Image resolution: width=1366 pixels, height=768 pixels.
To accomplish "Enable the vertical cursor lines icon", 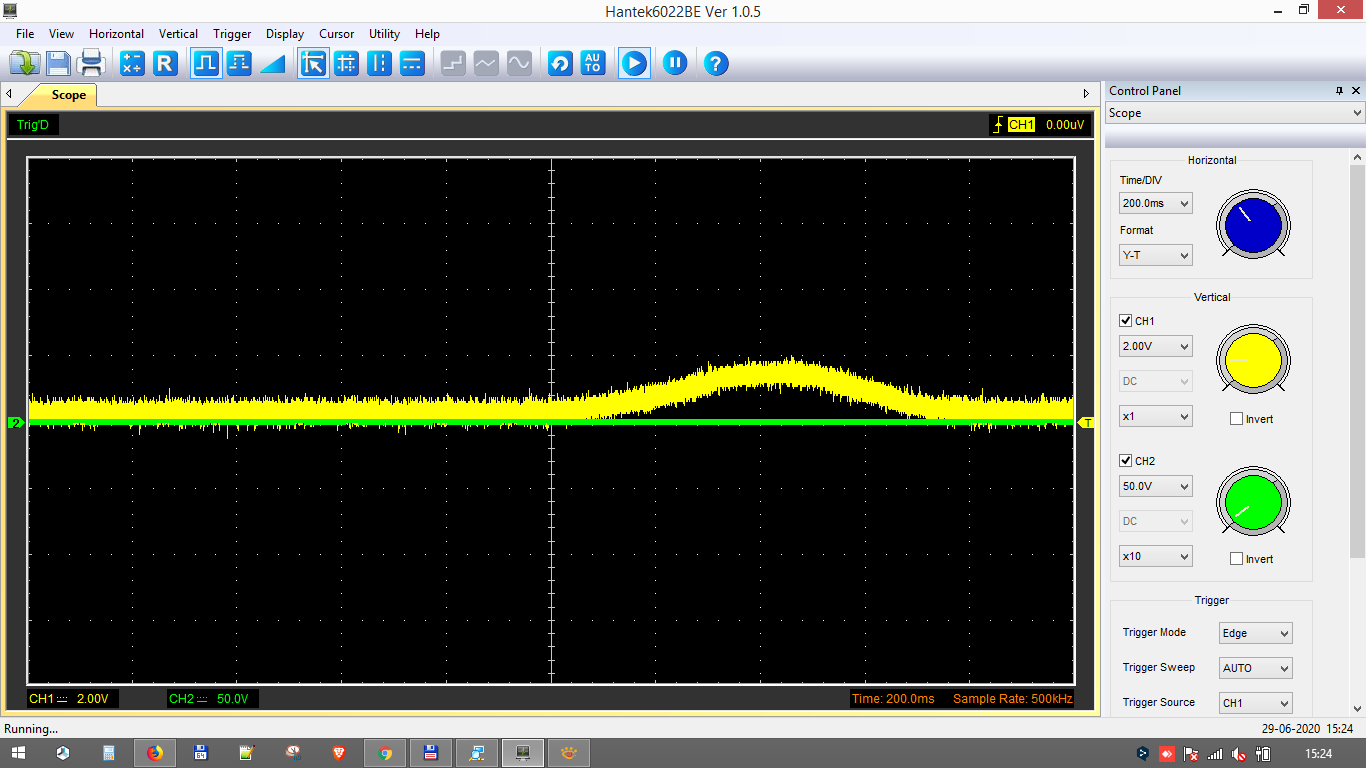I will pos(379,64).
